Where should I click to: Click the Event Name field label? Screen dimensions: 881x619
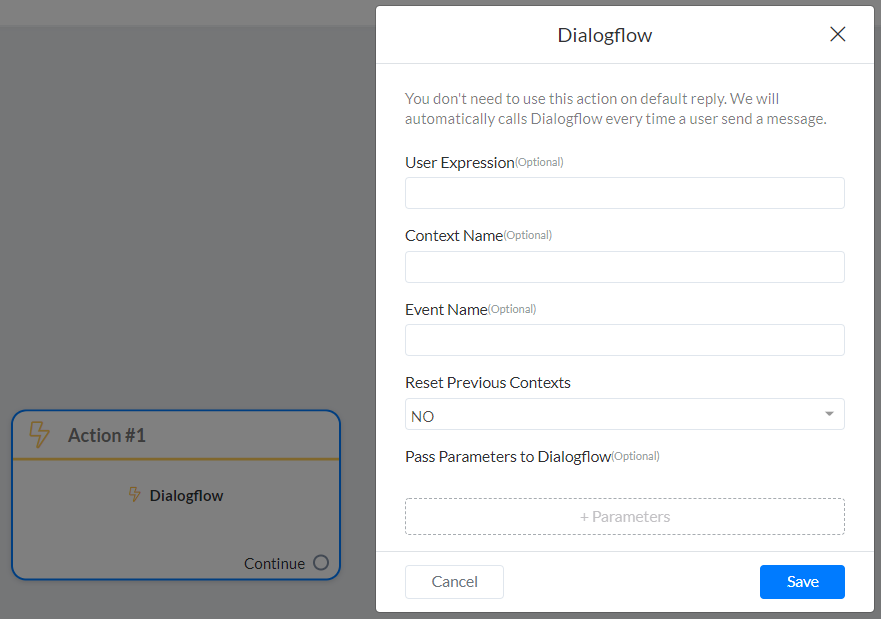[446, 310]
